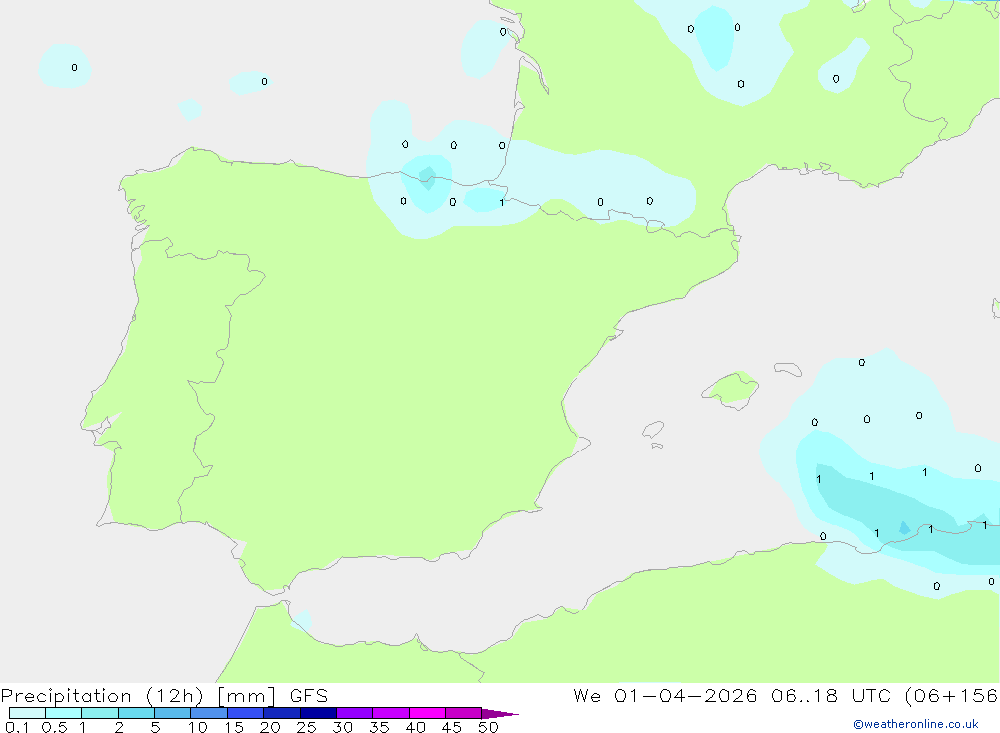Click the legend value '35'
This screenshot has width=1000, height=733.
point(379,727)
